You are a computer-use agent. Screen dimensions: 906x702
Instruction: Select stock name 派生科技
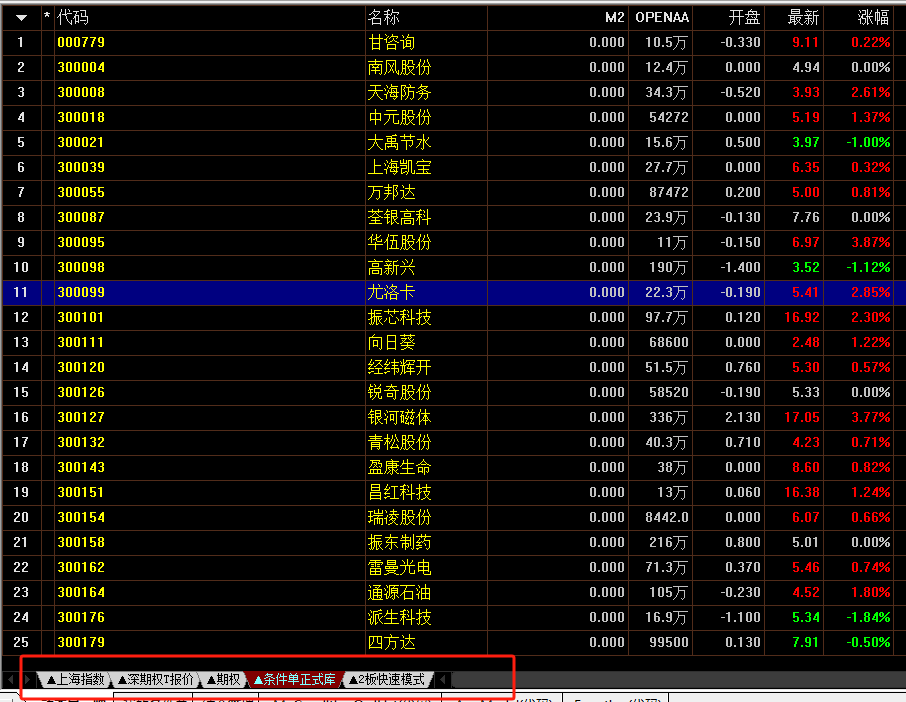point(399,617)
